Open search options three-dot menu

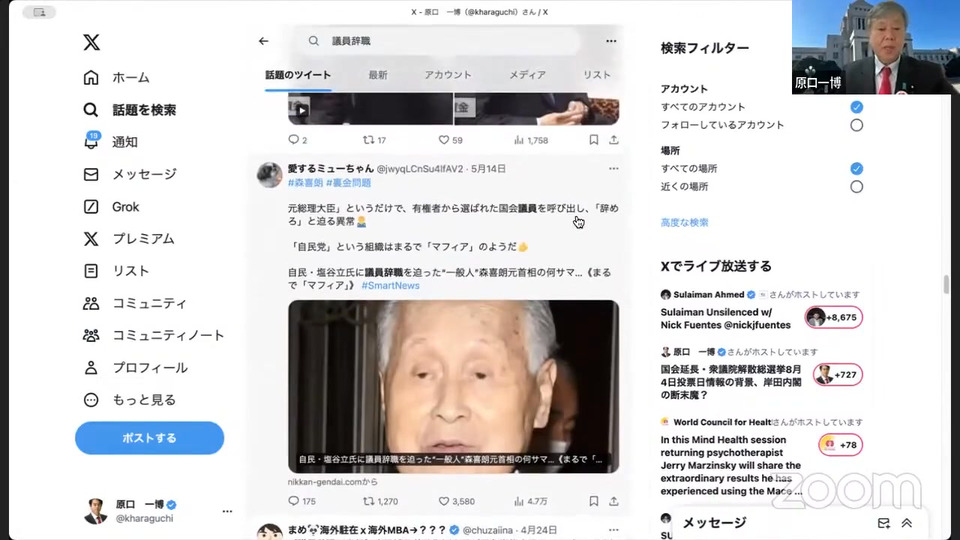[x=611, y=41]
